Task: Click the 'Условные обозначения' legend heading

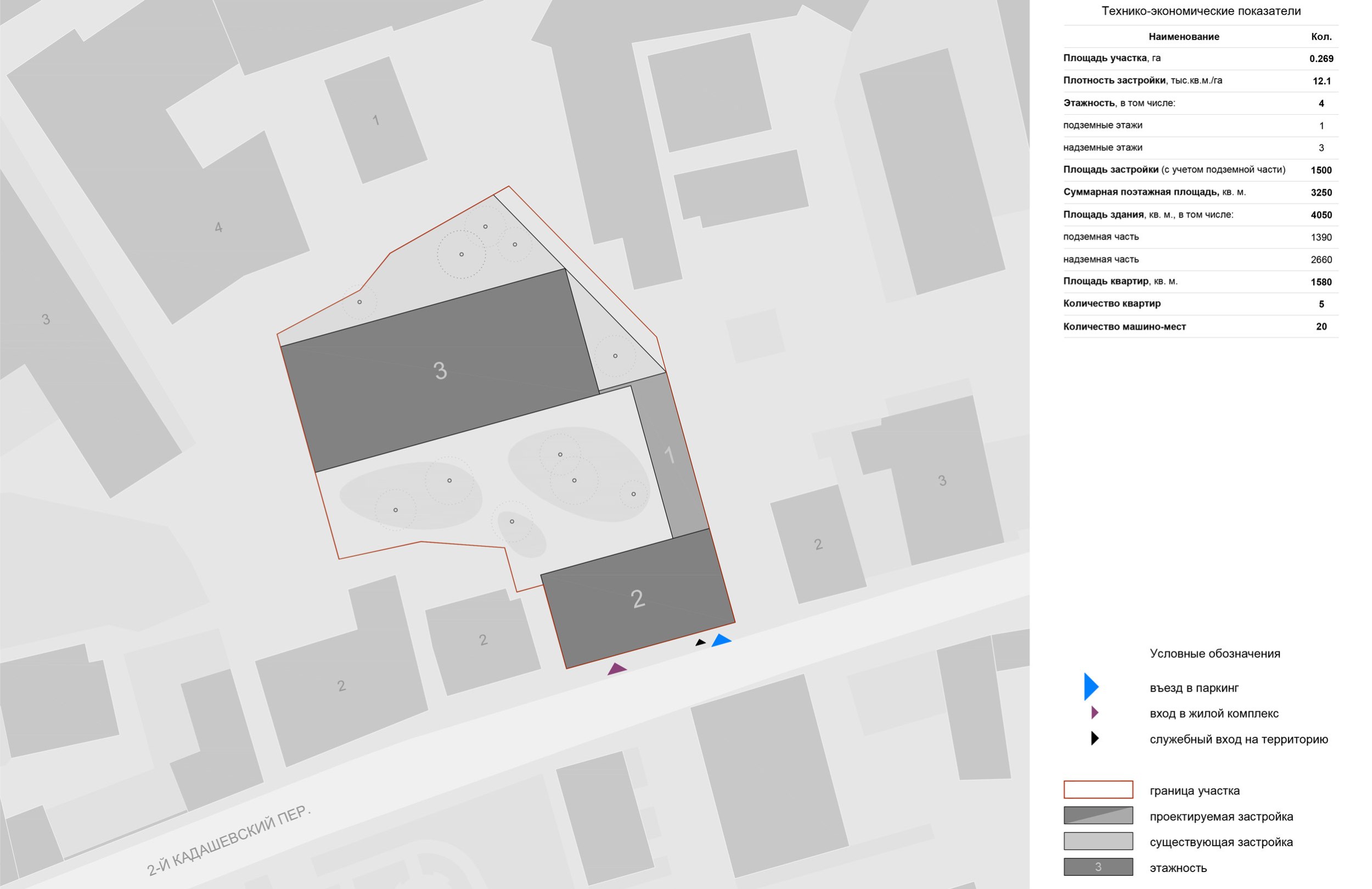Action: tap(1214, 654)
